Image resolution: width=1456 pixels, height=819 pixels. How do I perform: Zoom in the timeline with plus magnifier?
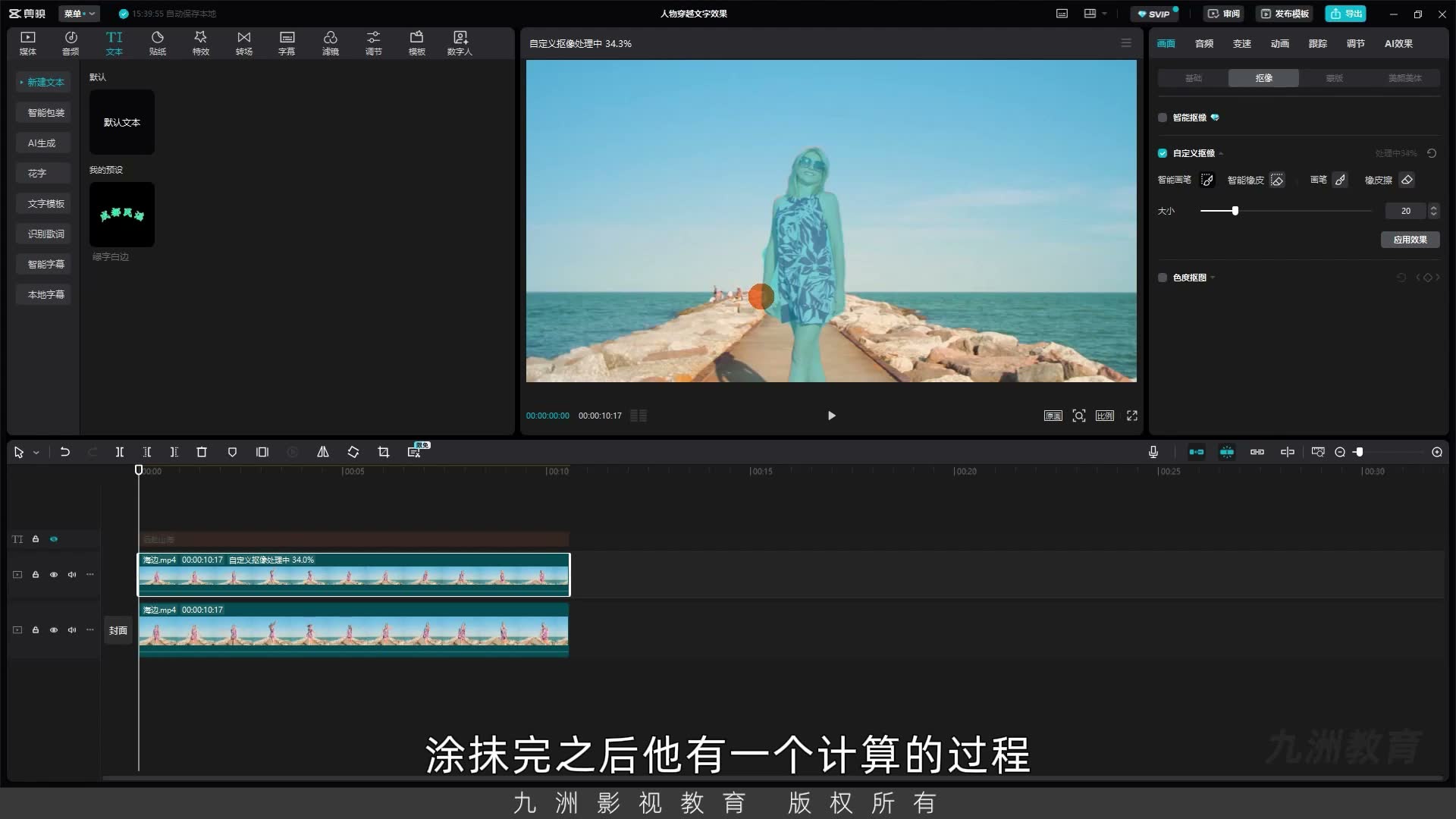[x=1437, y=452]
